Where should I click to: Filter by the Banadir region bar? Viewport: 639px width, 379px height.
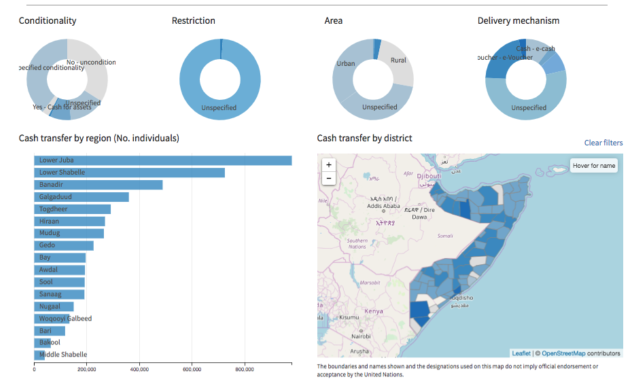click(98, 185)
